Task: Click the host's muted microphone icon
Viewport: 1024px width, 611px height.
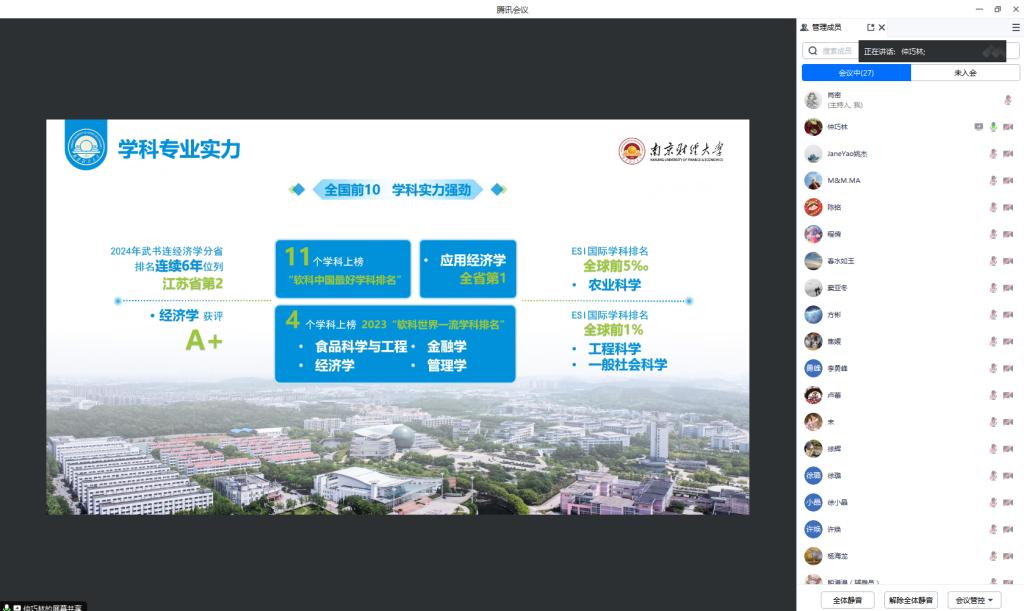Action: tap(1008, 100)
